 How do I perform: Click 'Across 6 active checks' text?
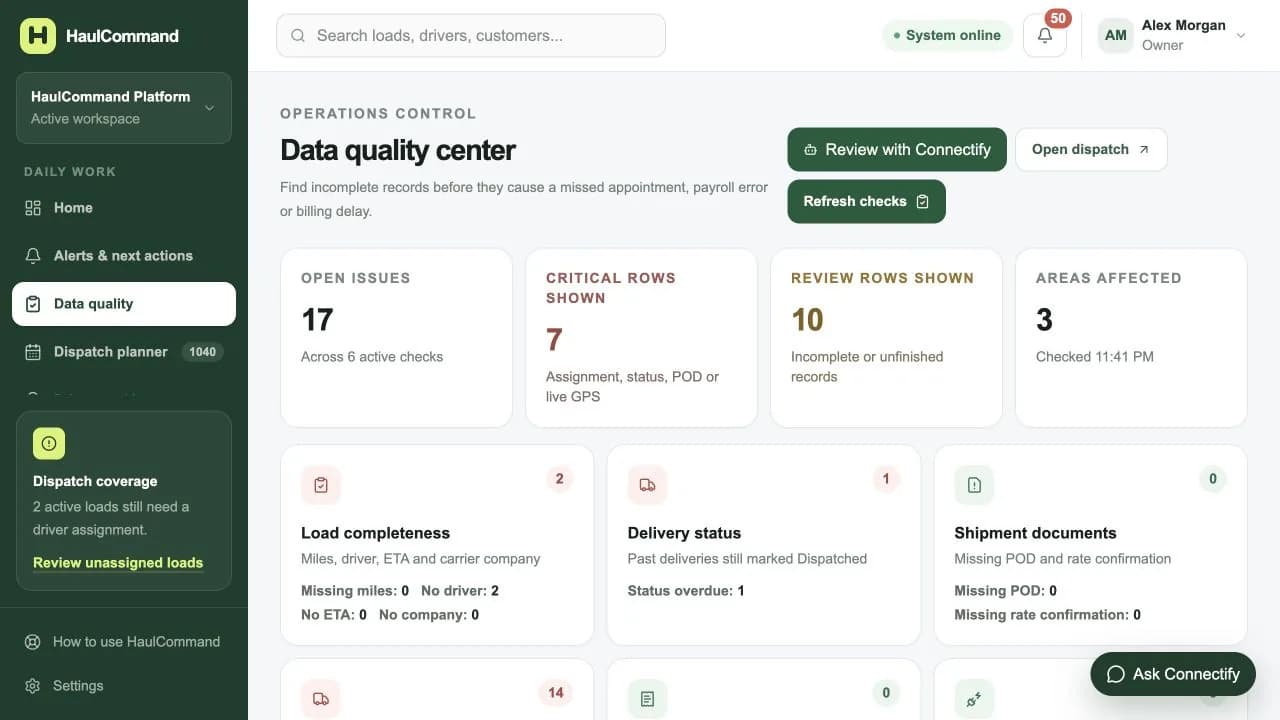coord(372,357)
